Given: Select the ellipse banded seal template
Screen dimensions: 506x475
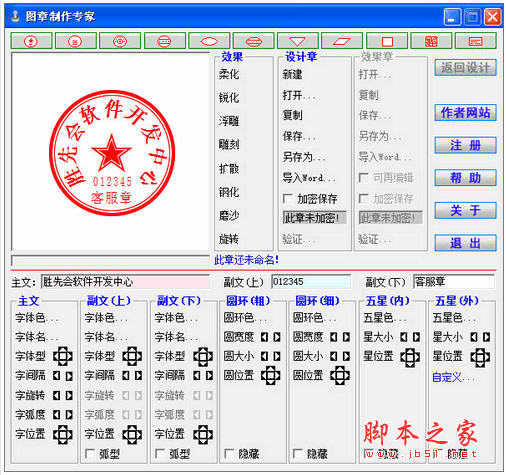Looking at the screenshot, I should pos(254,41).
